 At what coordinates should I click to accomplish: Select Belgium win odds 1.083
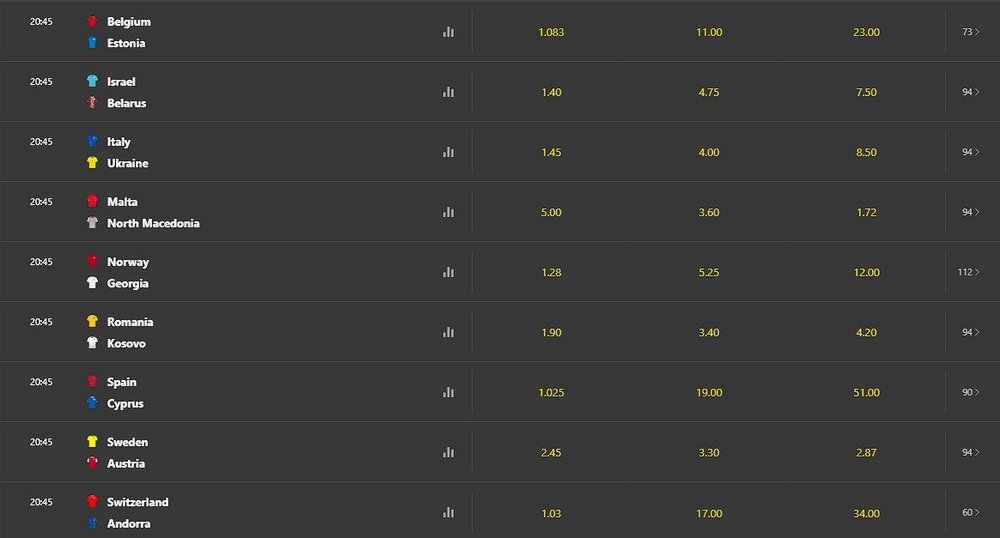click(551, 32)
